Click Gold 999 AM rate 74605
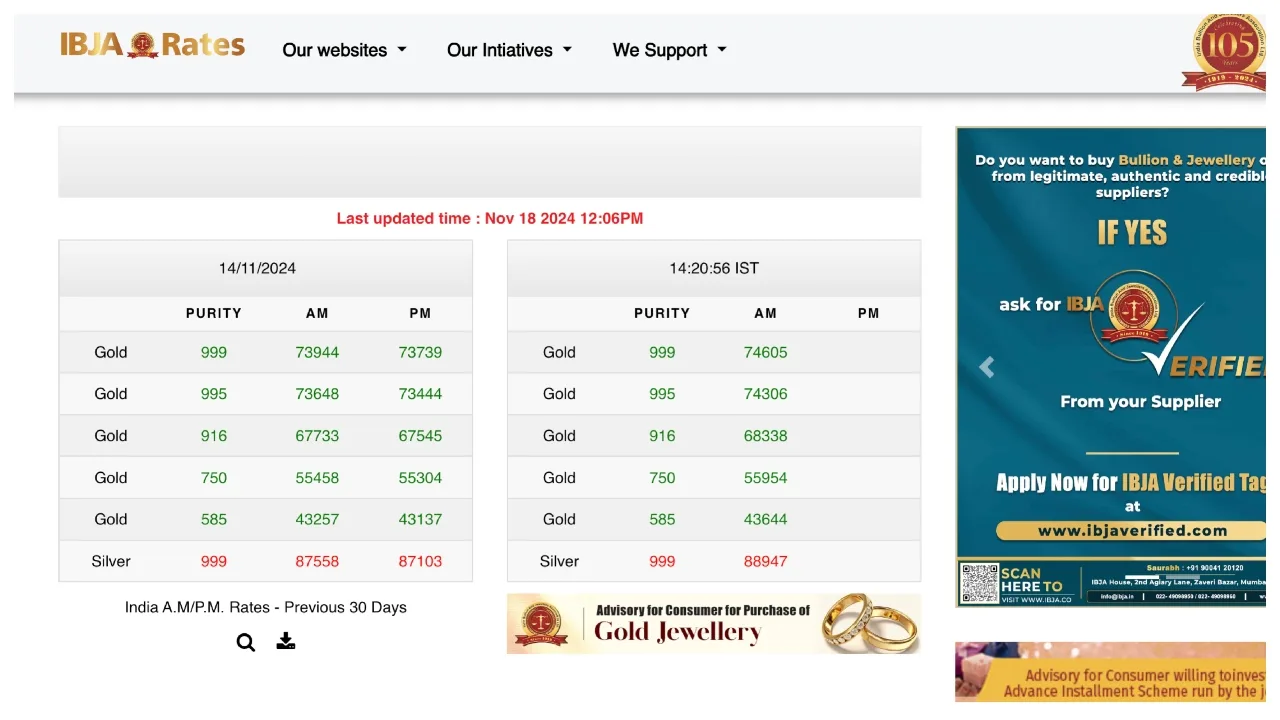This screenshot has height=720, width=1280. (x=765, y=352)
